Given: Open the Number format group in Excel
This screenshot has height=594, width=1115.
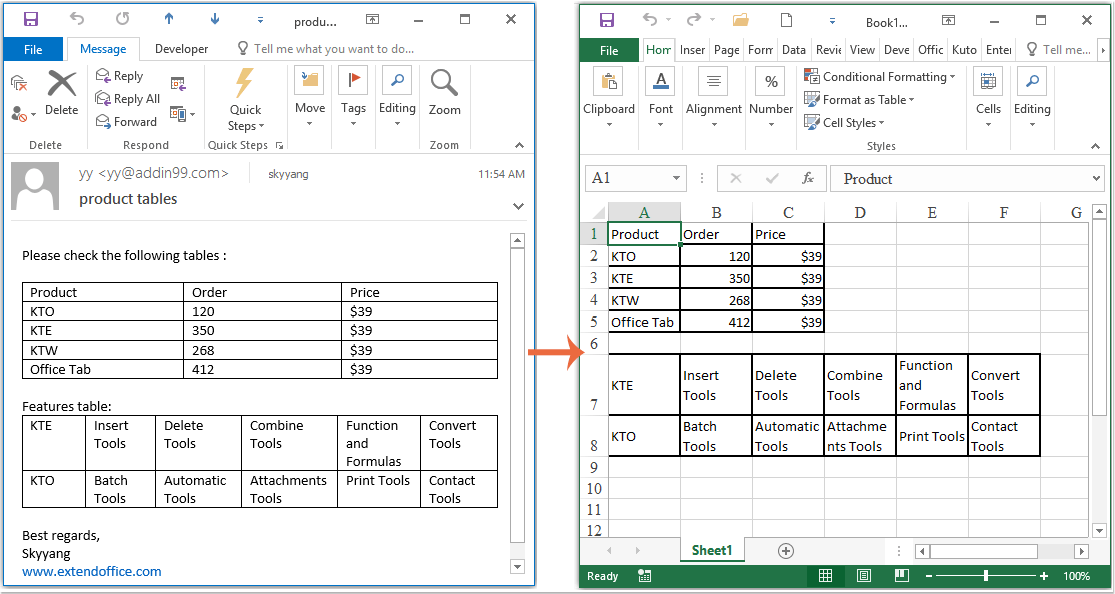Looking at the screenshot, I should (771, 99).
